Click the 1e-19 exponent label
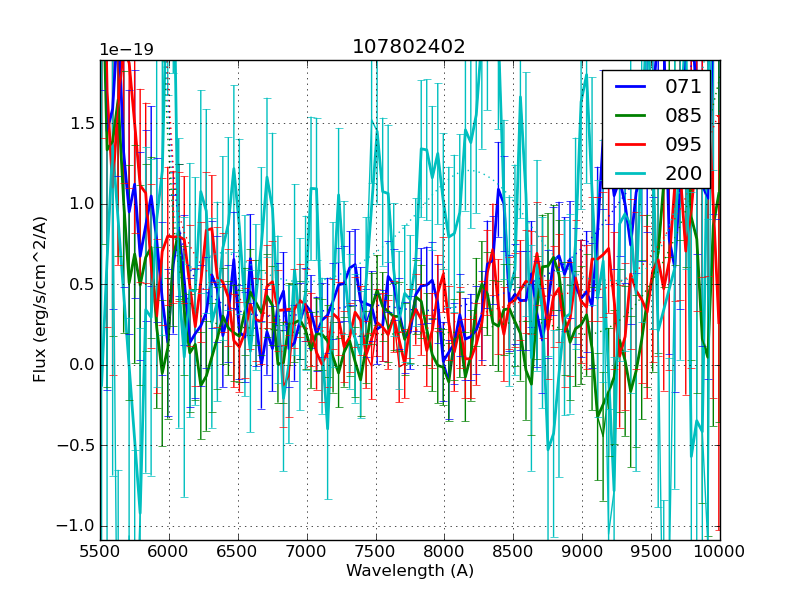Viewport: 800px width, 600px height. tap(125, 50)
